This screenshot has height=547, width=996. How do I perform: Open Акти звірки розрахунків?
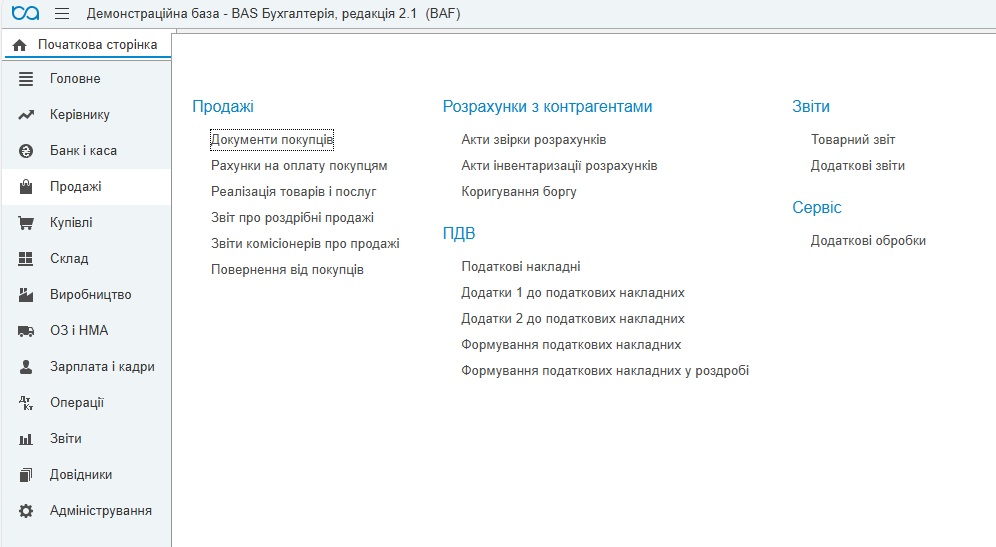533,140
